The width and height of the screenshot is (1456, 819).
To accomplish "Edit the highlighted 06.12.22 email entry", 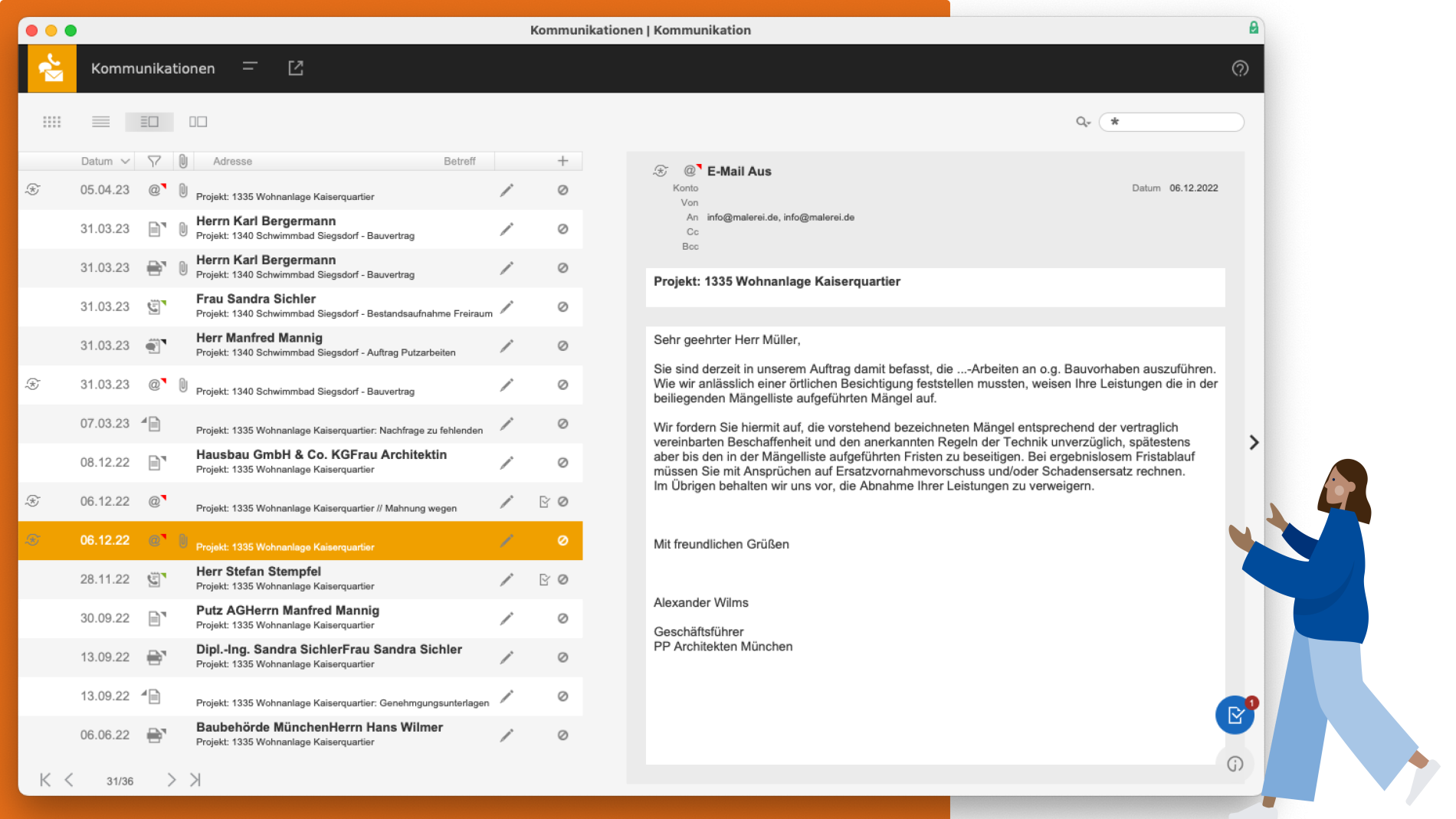I will 507,541.
